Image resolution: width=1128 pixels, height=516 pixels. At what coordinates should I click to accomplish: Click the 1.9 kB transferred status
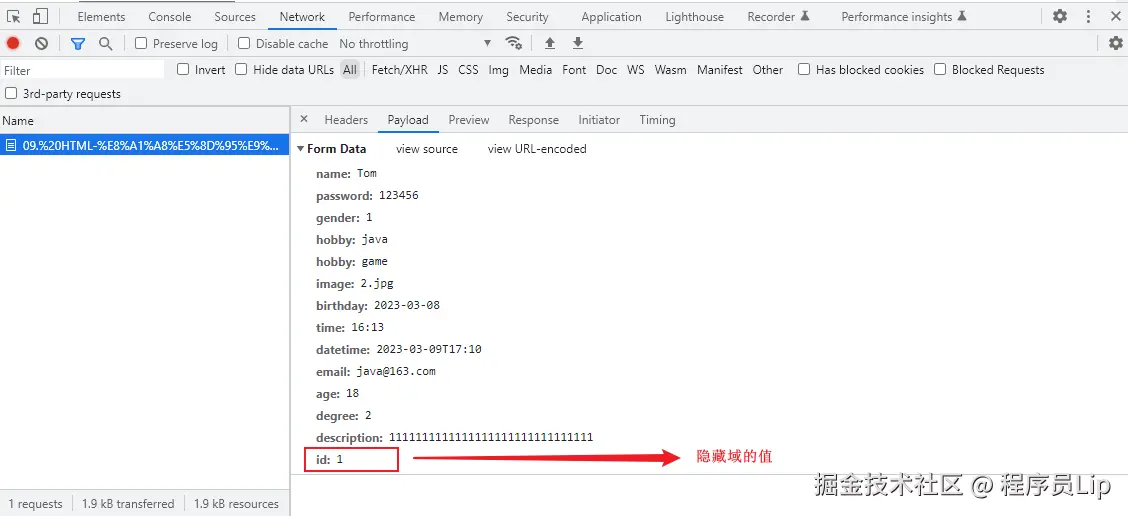tap(128, 504)
